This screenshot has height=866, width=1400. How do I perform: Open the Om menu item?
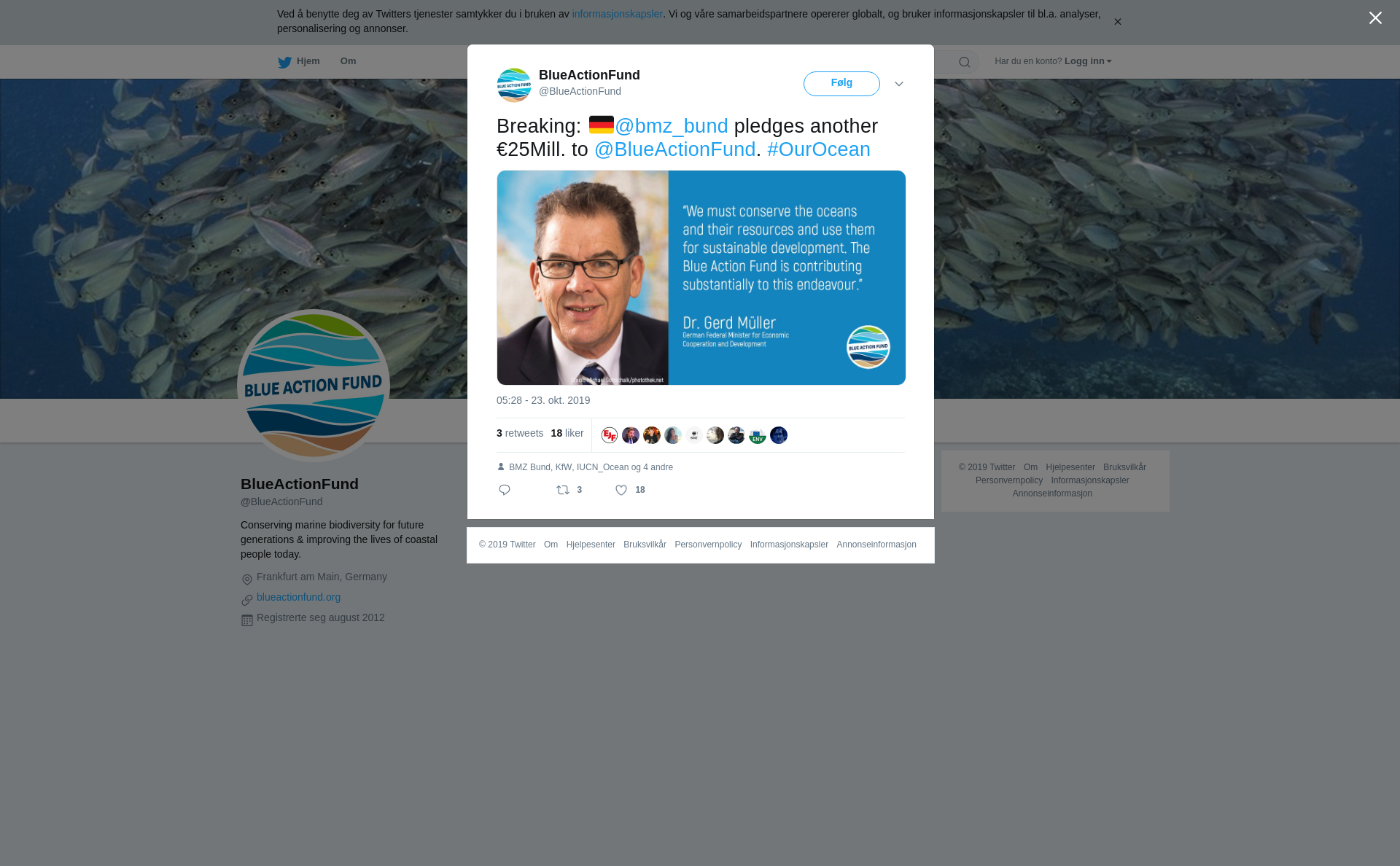point(348,61)
